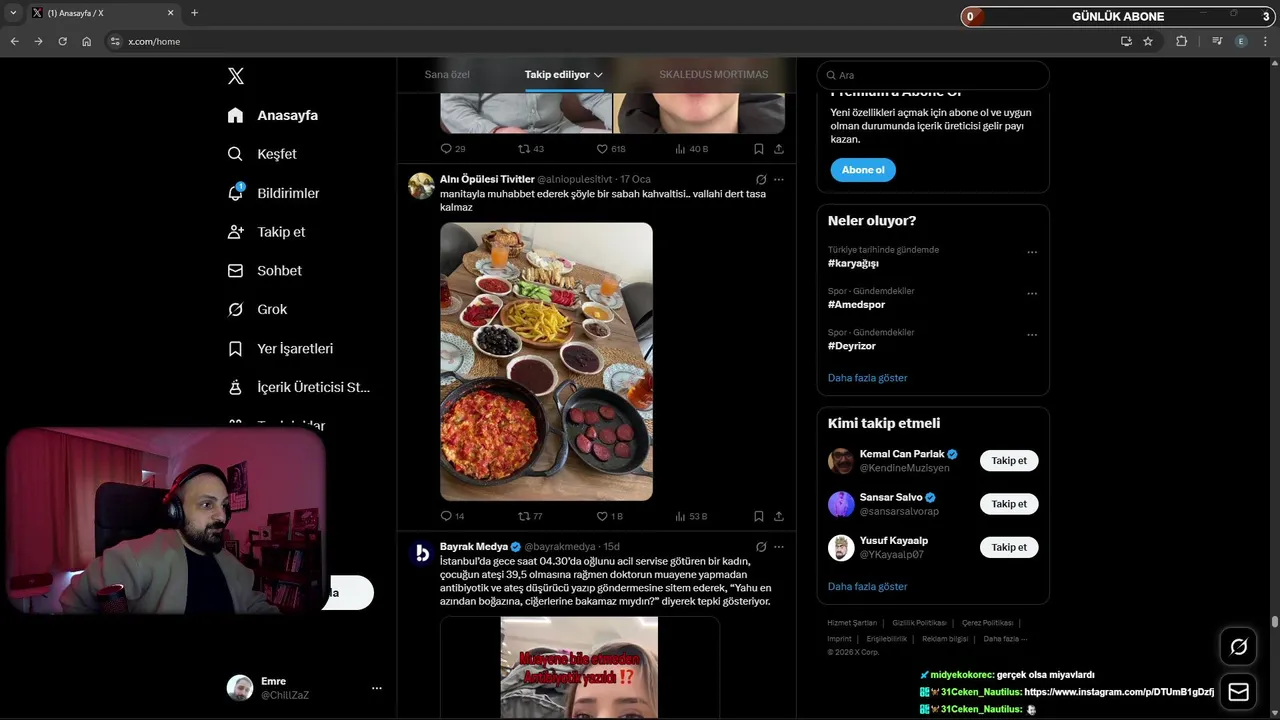Screen dimensions: 1280x720
Task: Follow Yusuf Kayaalp
Action: pos(1009,547)
